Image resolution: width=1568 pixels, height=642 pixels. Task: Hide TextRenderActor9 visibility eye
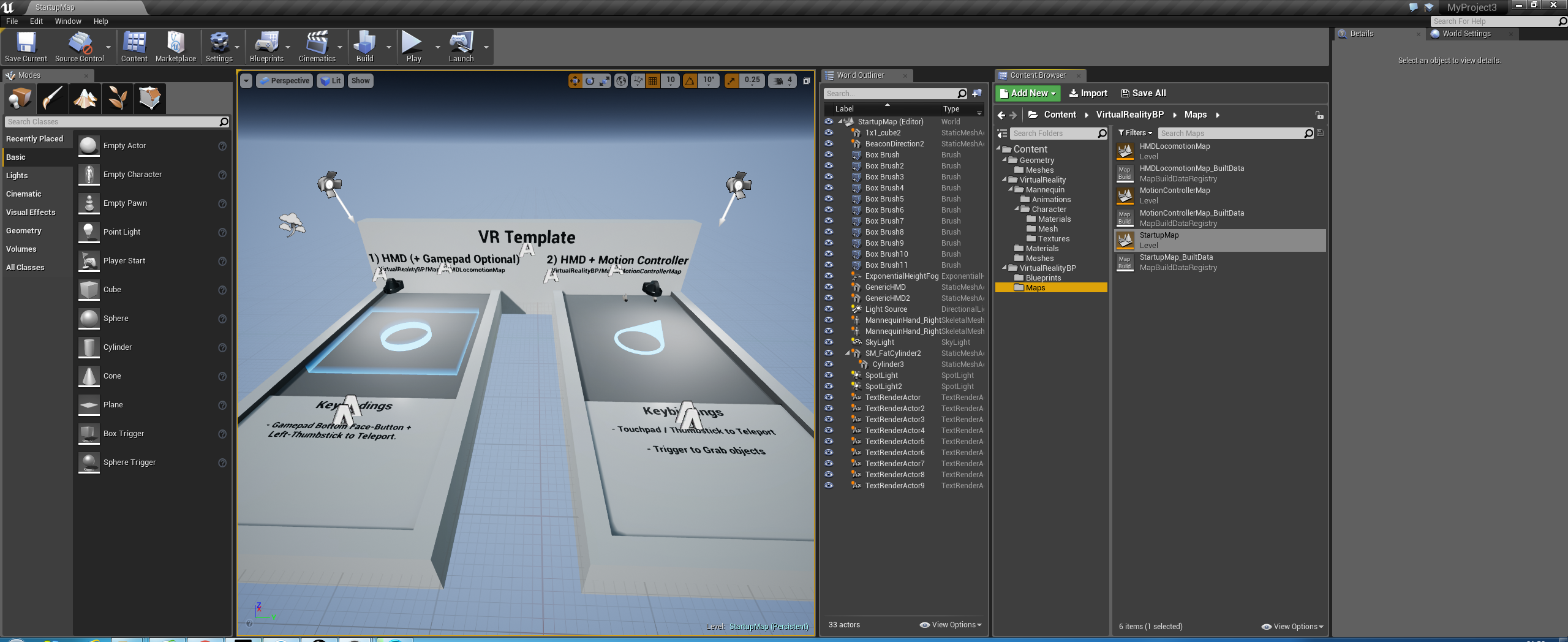(829, 485)
